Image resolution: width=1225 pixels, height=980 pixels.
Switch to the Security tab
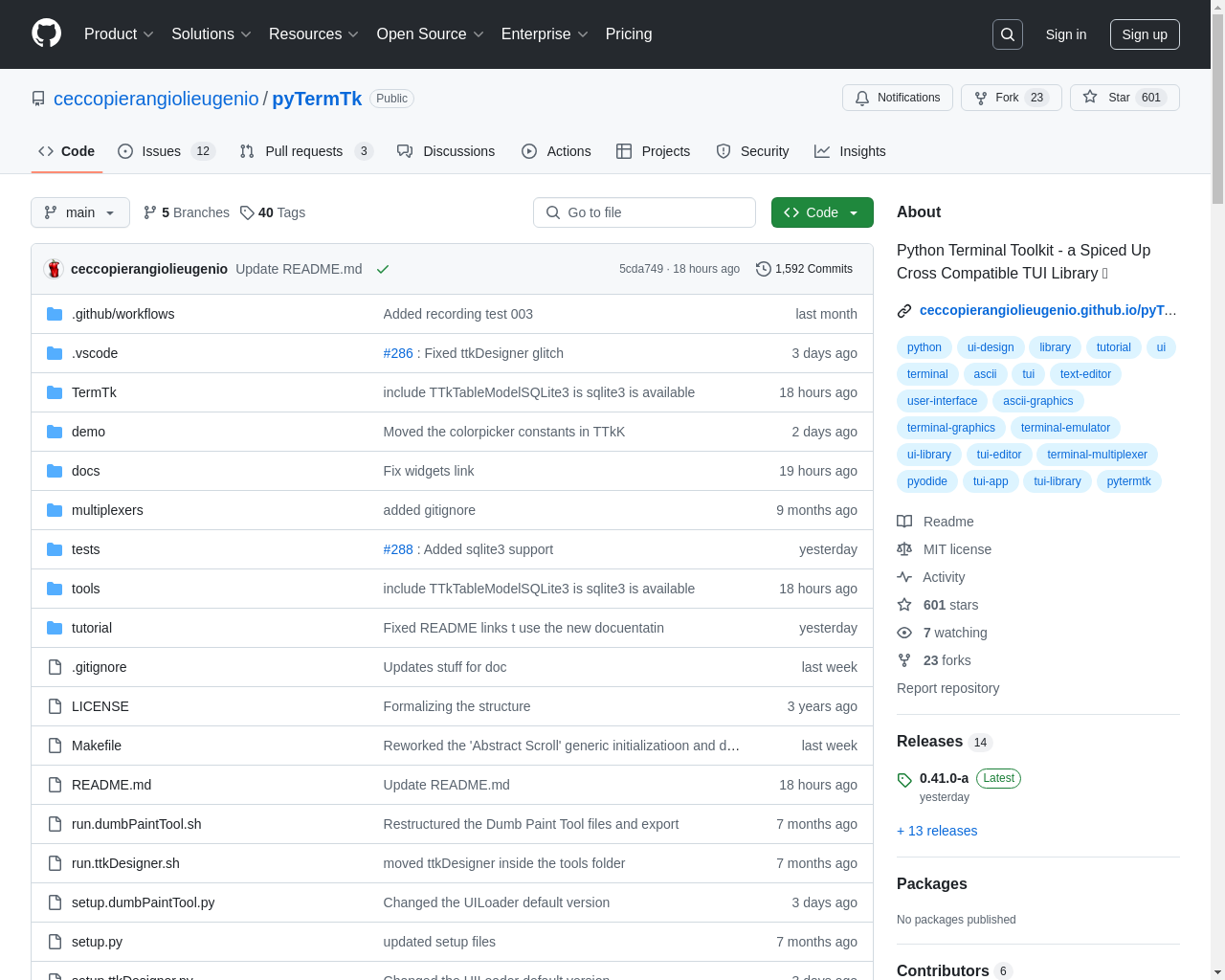752,151
